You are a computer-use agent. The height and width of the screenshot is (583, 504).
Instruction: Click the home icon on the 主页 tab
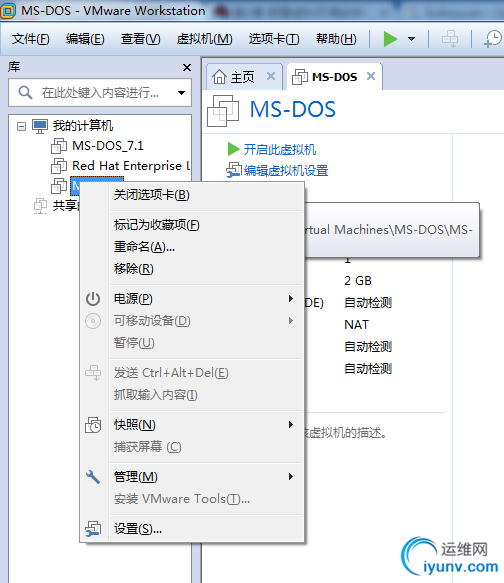click(219, 77)
